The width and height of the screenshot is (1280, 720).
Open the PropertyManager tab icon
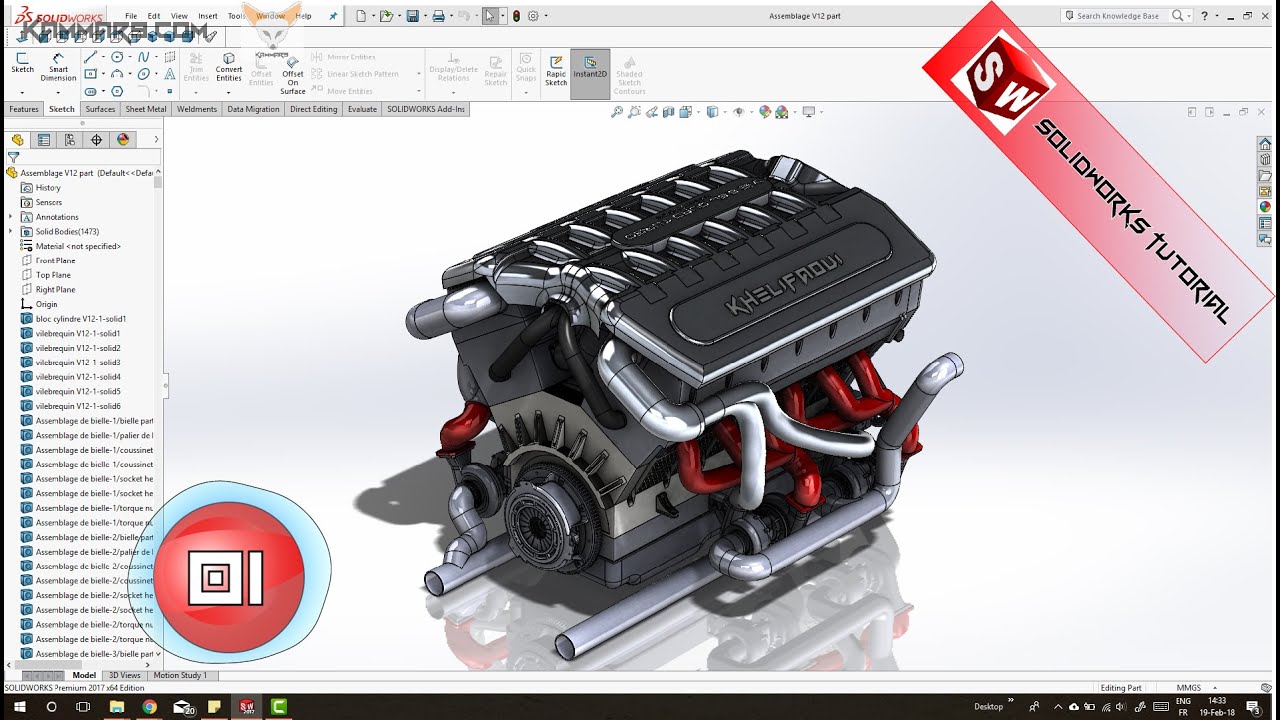coord(44,140)
